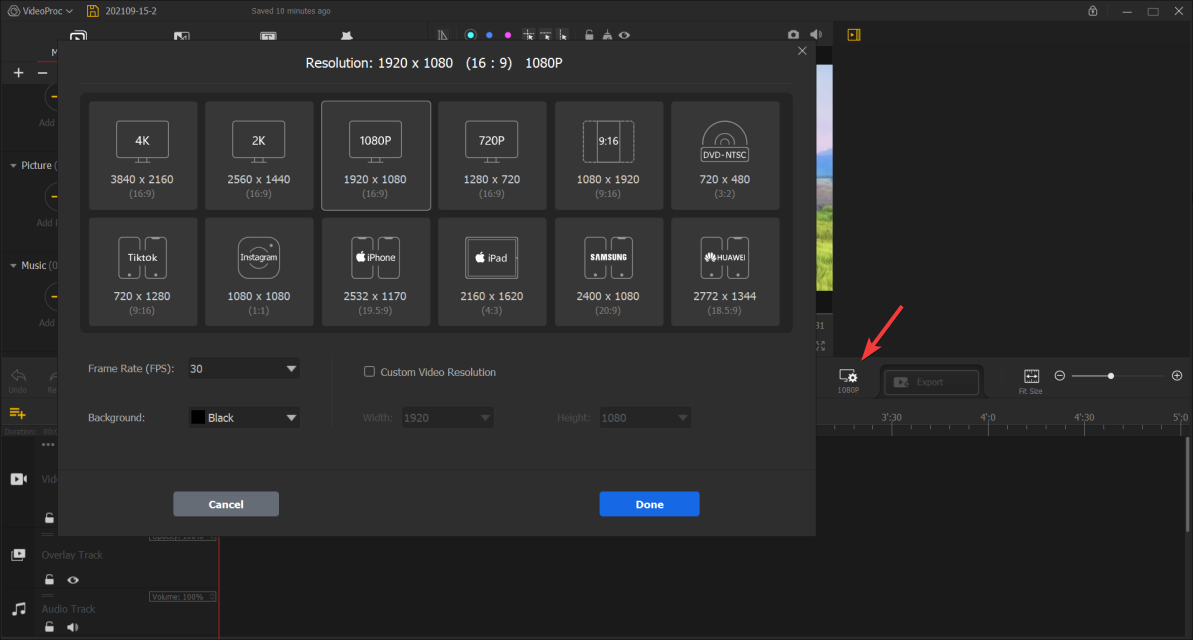Click the Height 1080 field
This screenshot has height=640, width=1193.
coord(645,417)
